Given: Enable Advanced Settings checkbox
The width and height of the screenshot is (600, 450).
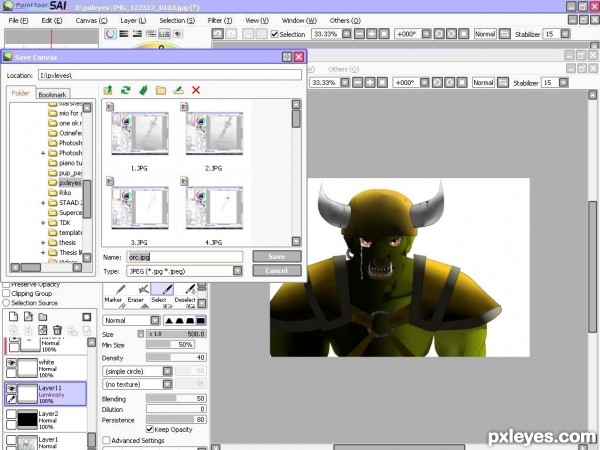Looking at the screenshot, I should click(x=106, y=440).
